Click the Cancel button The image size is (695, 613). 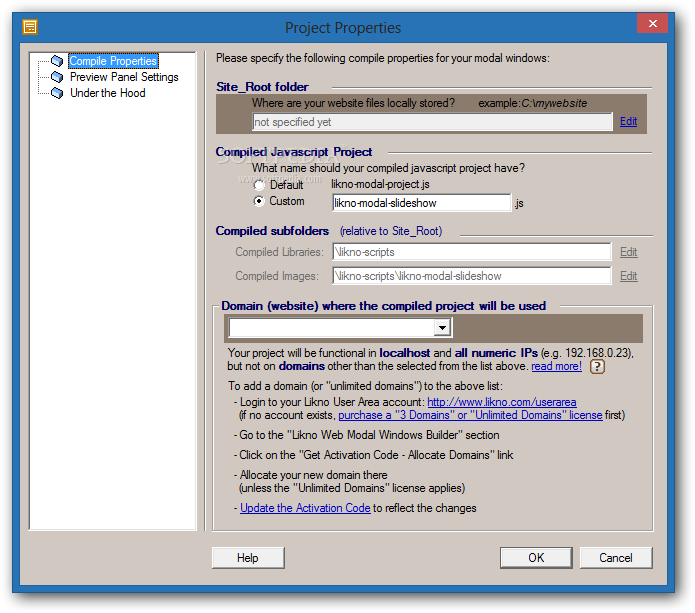616,558
